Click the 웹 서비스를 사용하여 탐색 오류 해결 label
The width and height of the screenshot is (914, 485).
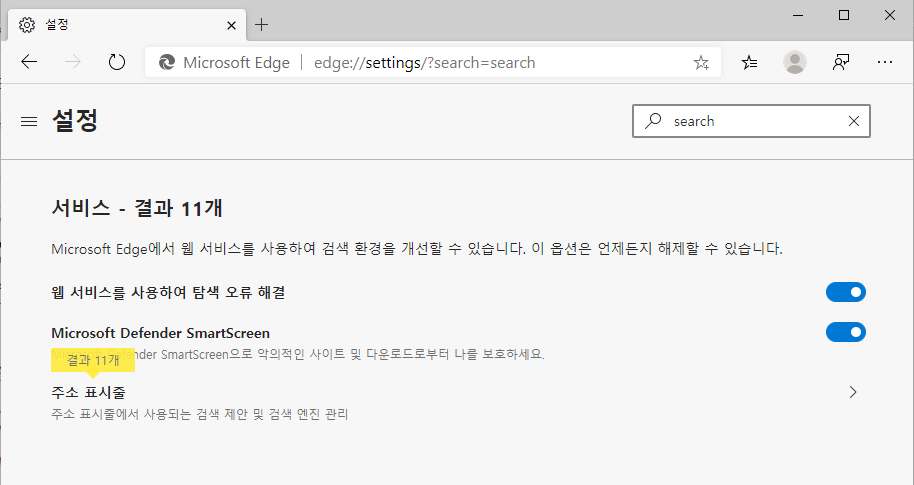tap(168, 292)
